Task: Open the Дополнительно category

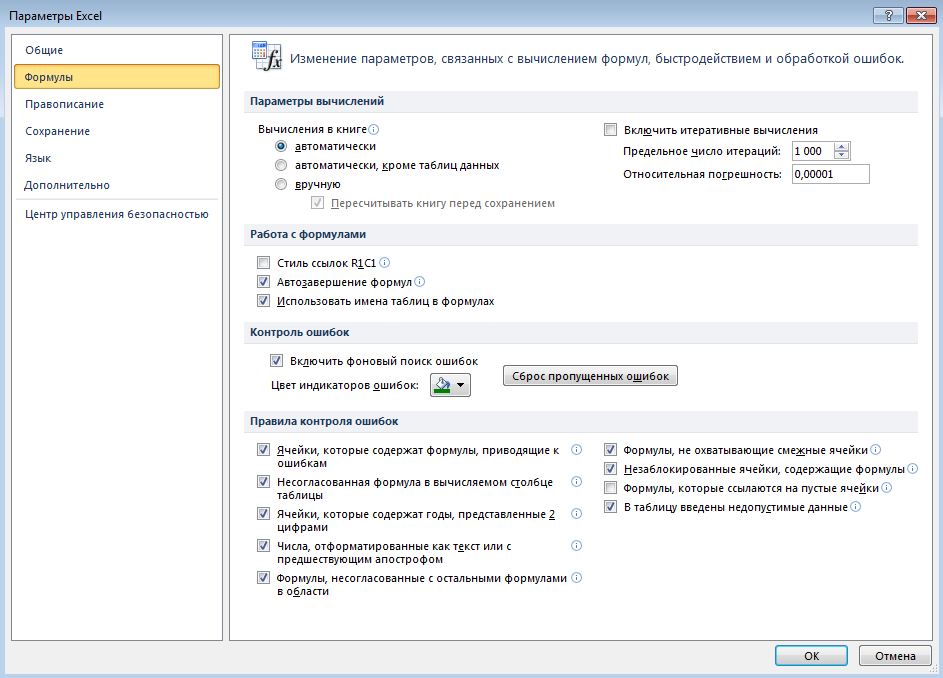Action: point(117,185)
